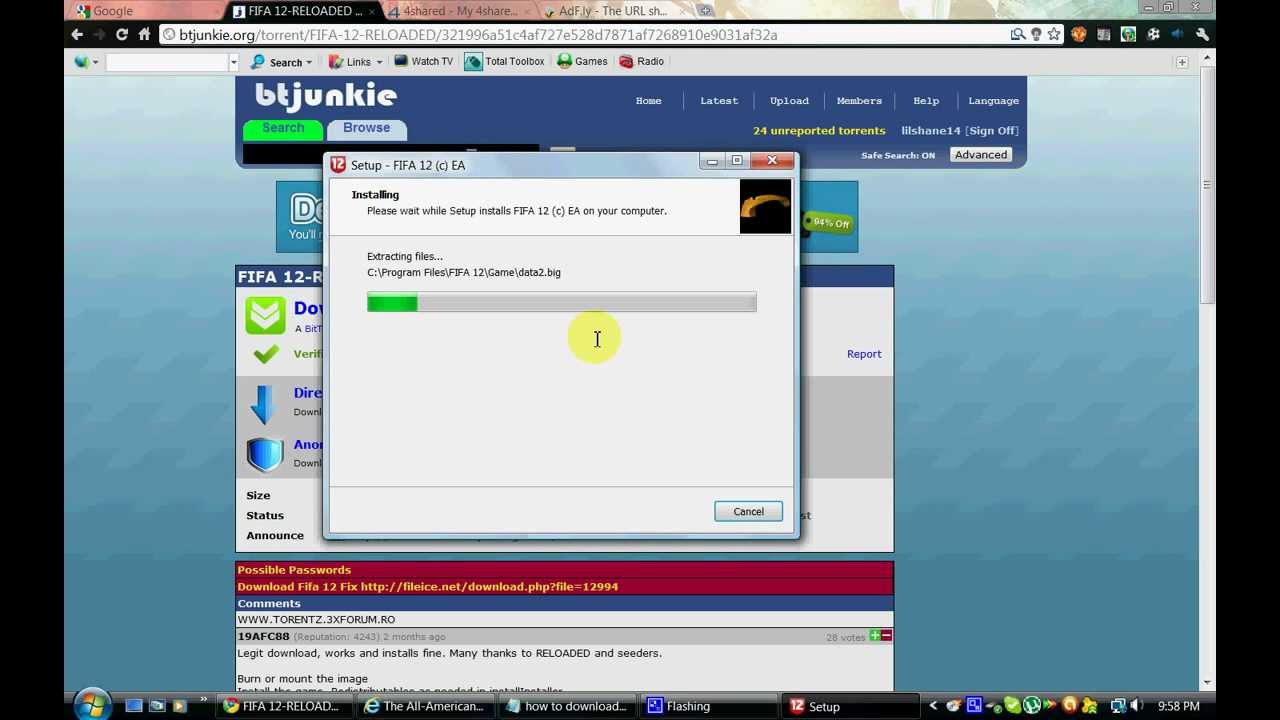Click the btjunkie logo
Image resolution: width=1280 pixels, height=720 pixels.
coord(326,96)
